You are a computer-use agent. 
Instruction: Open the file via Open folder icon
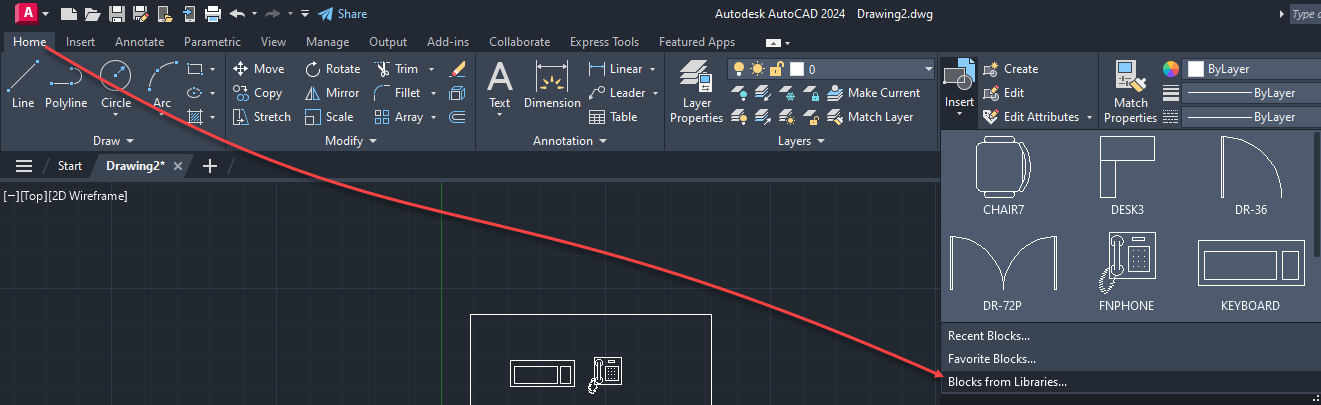[x=92, y=14]
